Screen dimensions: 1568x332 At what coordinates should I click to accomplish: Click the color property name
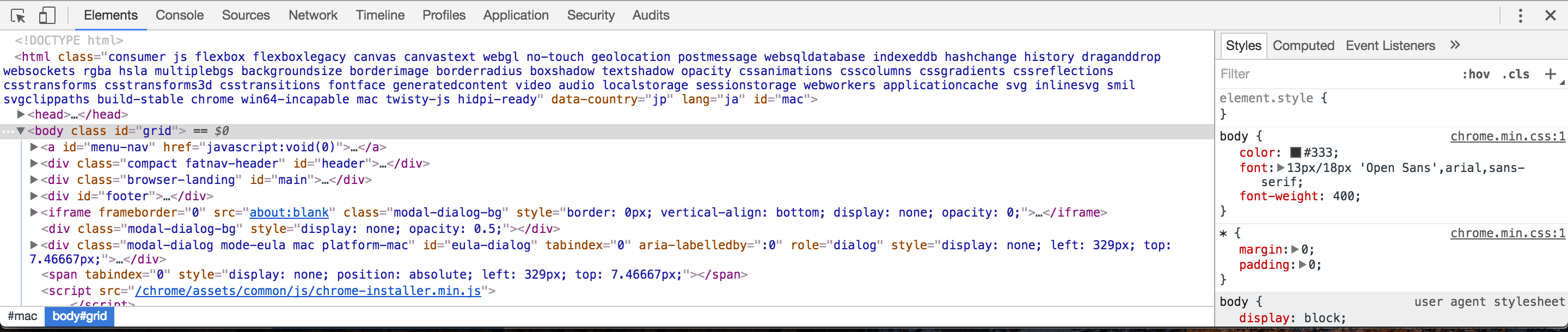[x=1257, y=152]
